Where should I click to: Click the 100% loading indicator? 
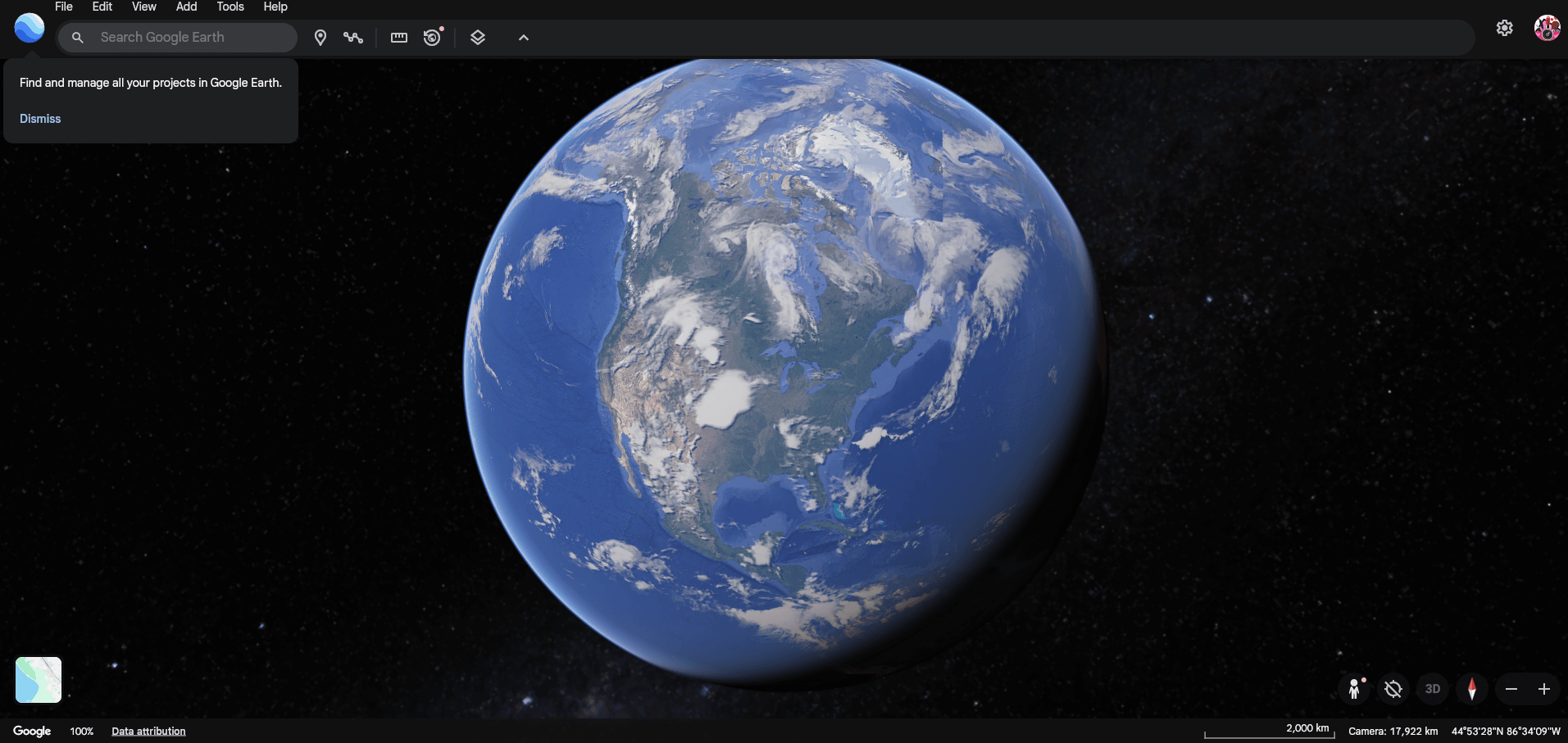tap(82, 732)
